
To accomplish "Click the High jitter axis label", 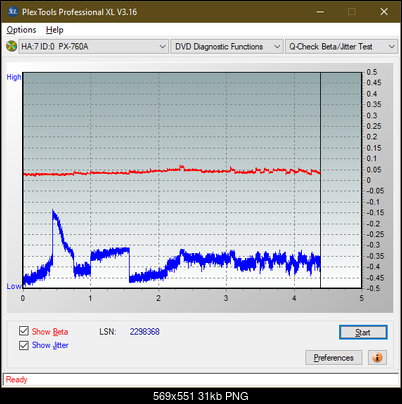I will [x=14, y=77].
